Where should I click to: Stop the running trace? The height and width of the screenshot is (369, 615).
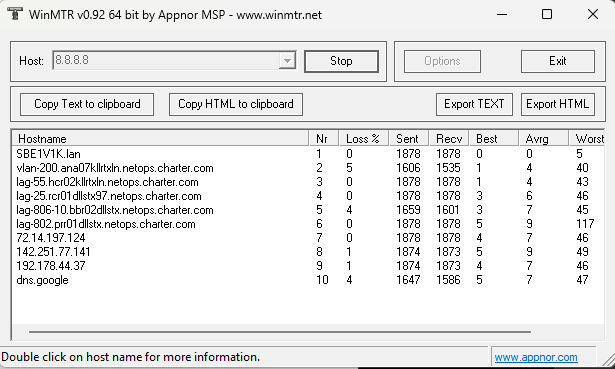[x=341, y=61]
